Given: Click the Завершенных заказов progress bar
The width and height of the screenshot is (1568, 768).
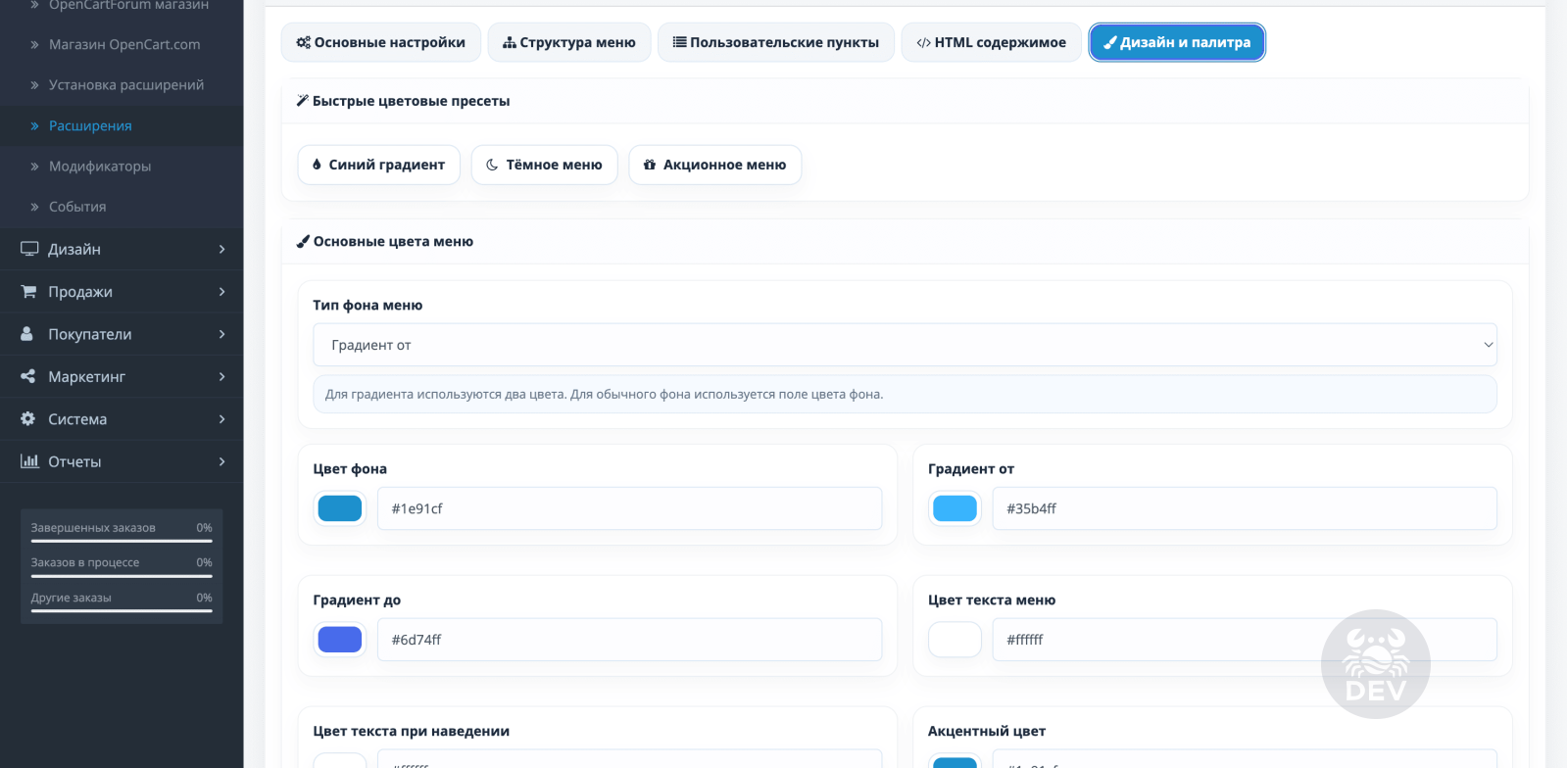Looking at the screenshot, I should [122, 541].
